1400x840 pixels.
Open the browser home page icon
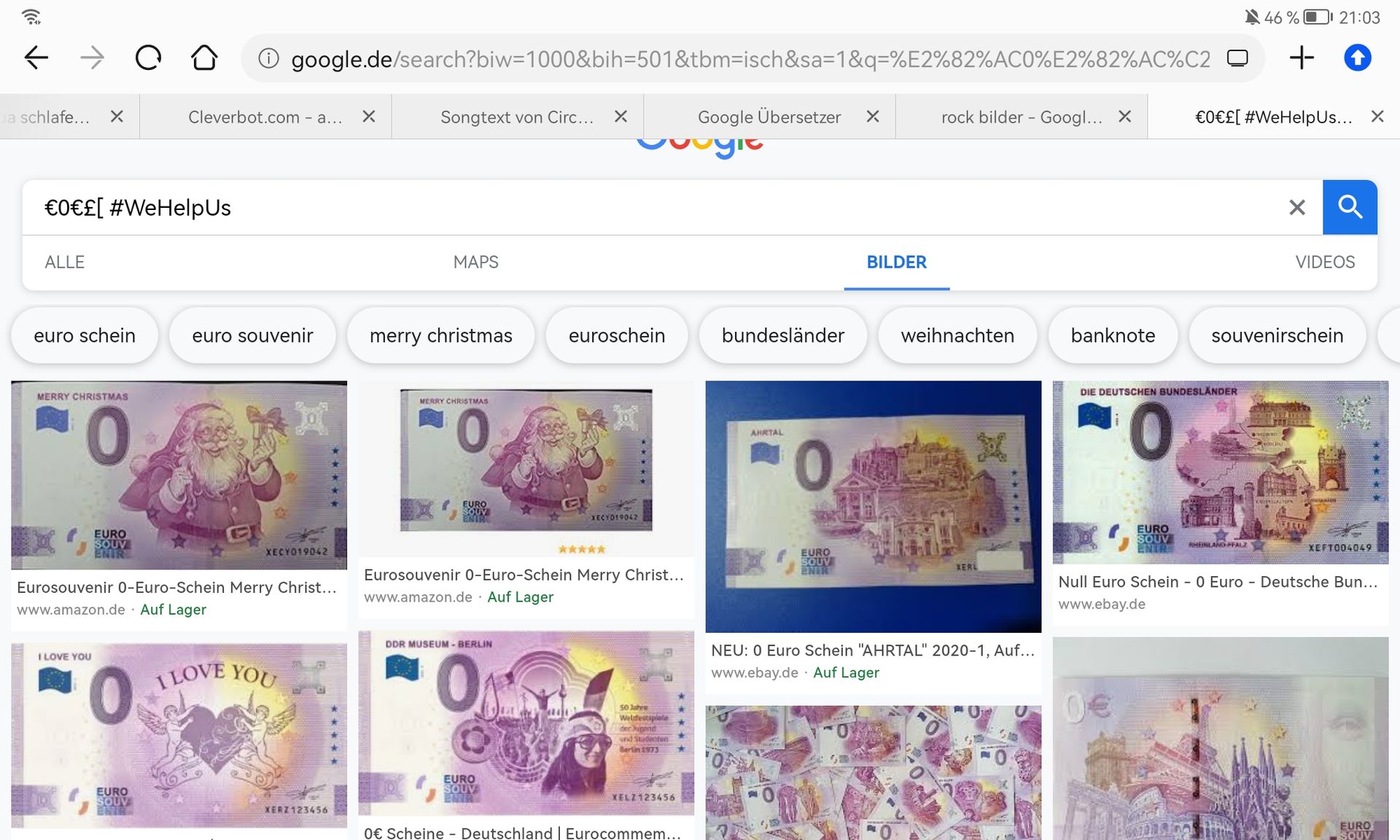pyautogui.click(x=204, y=58)
